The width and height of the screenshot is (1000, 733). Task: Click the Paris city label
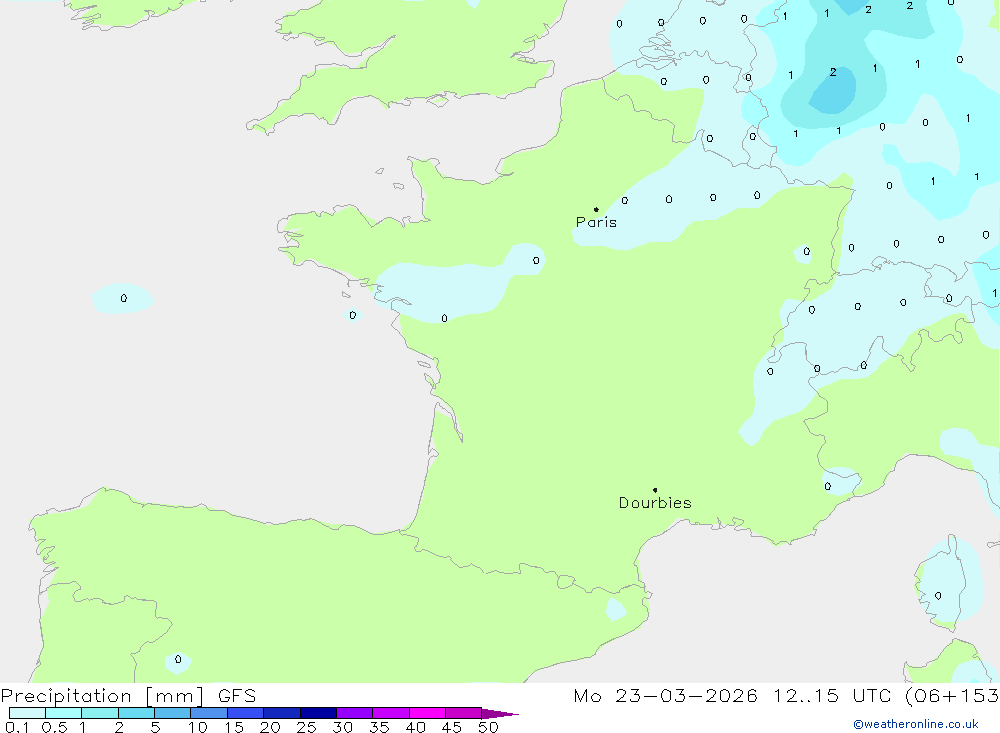(x=596, y=222)
